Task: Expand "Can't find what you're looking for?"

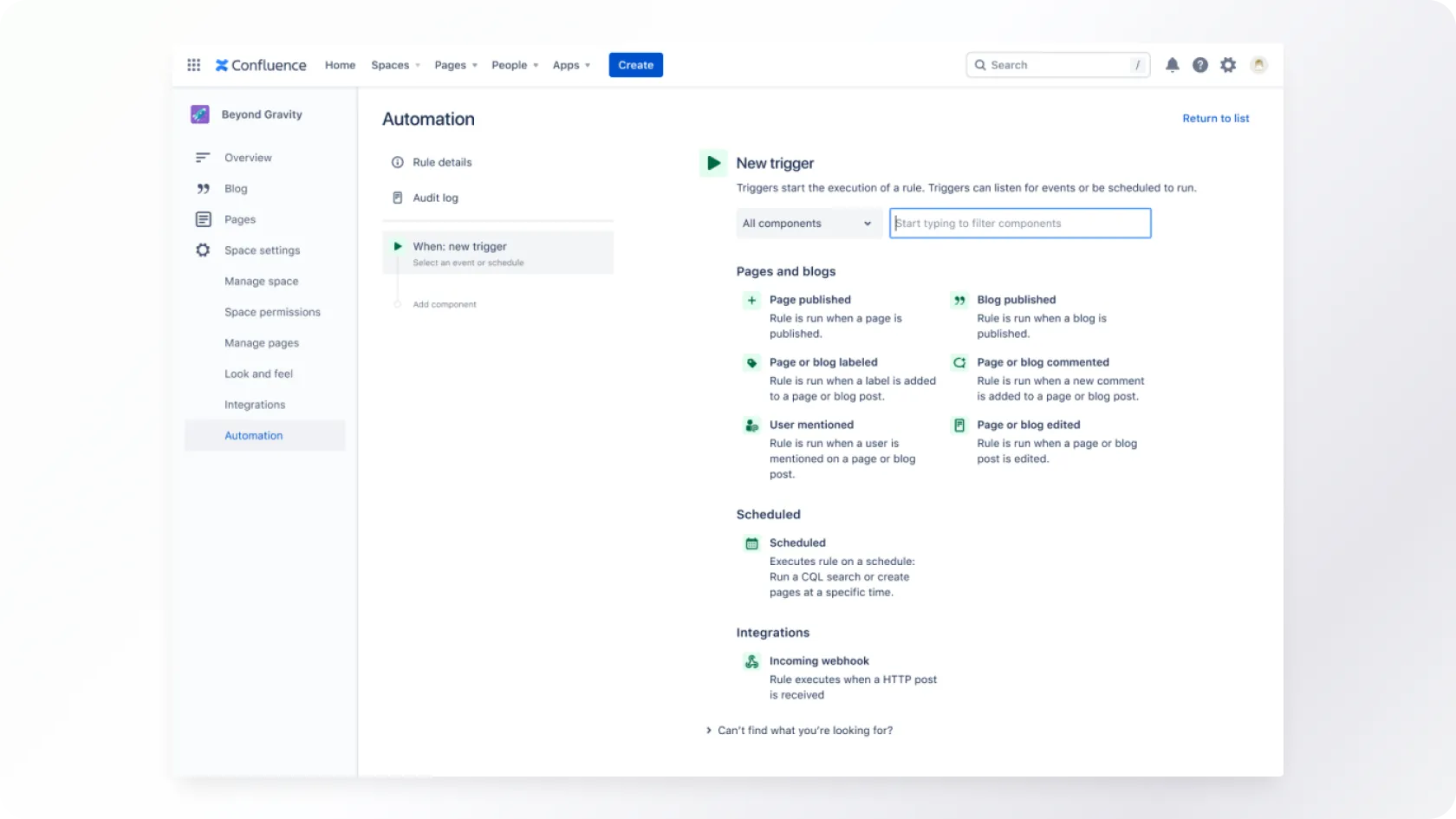Action: pyautogui.click(x=799, y=731)
